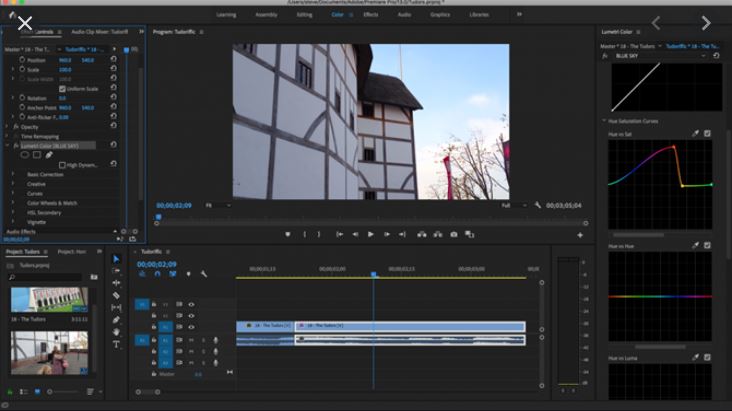Viewport: 732px width, 411px height.
Task: Open the Fit zoom level dropdown
Action: [x=218, y=205]
